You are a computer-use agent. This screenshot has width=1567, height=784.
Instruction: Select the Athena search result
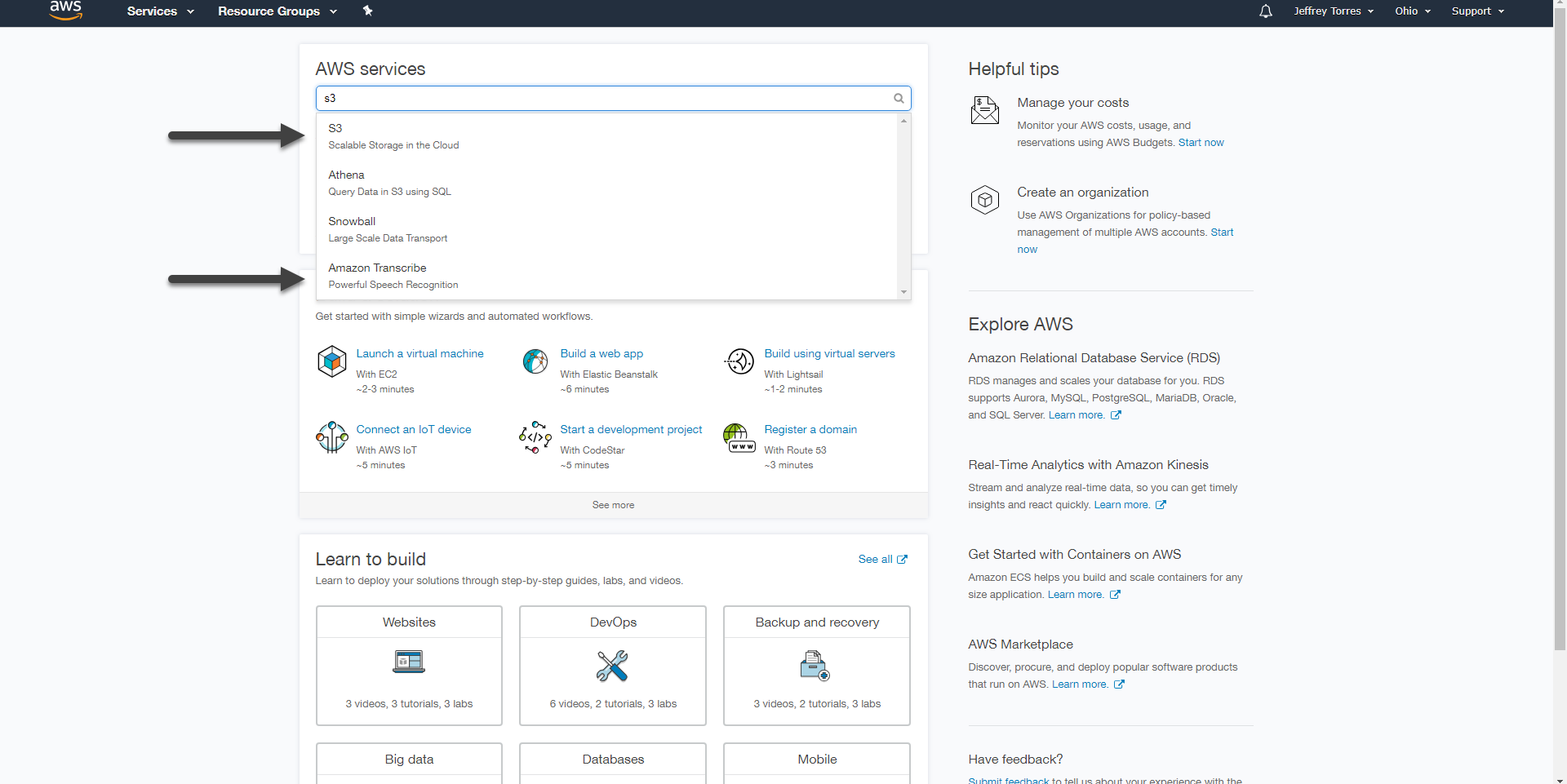point(606,183)
